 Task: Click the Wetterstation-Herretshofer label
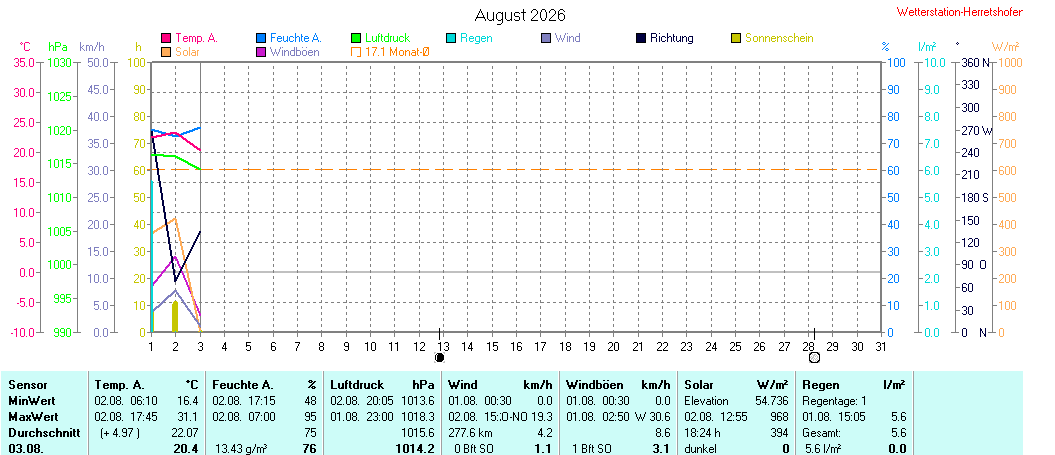coord(959,12)
